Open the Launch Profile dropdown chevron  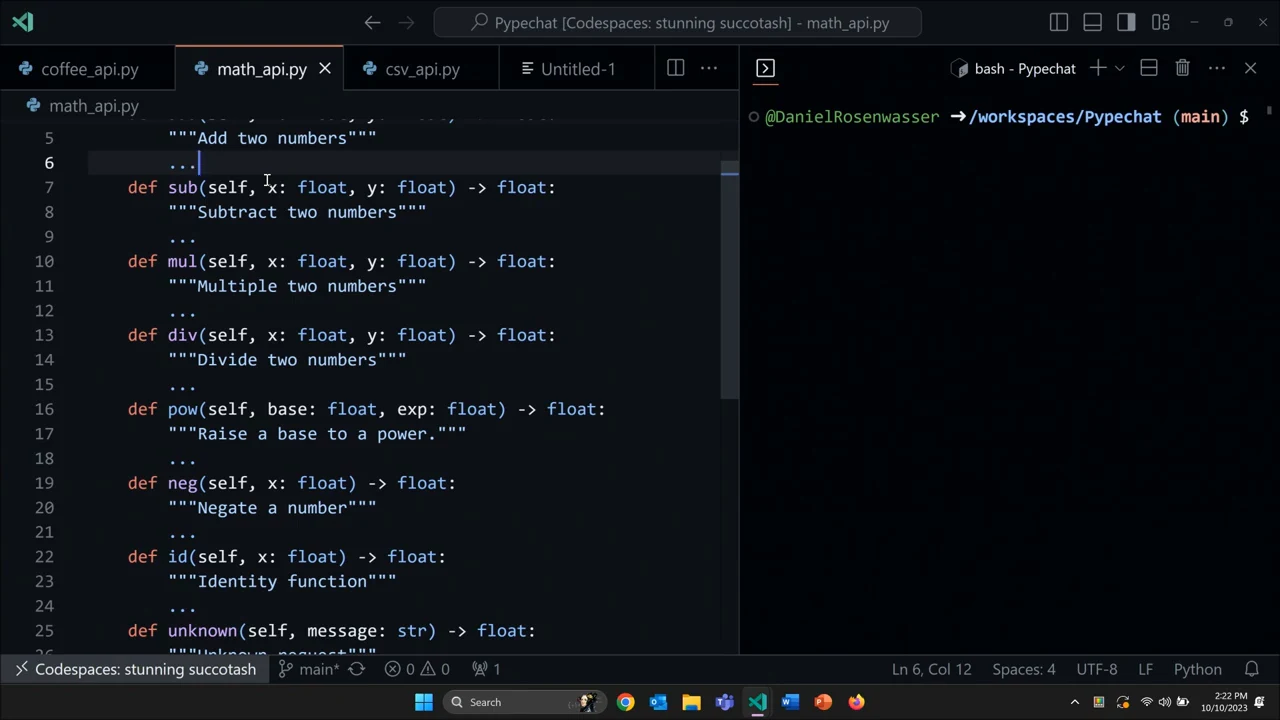tap(1119, 68)
